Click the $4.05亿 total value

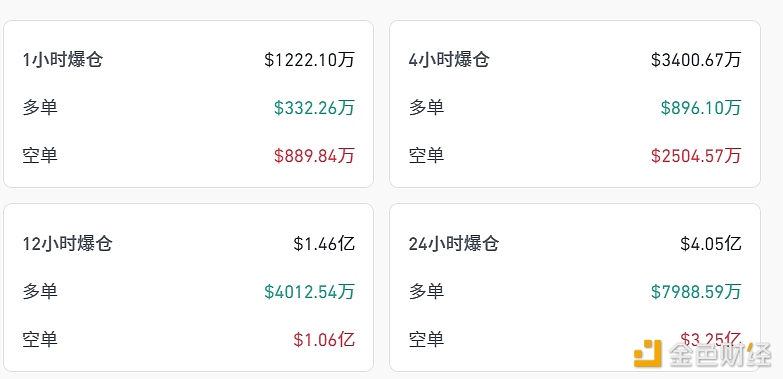click(x=711, y=244)
